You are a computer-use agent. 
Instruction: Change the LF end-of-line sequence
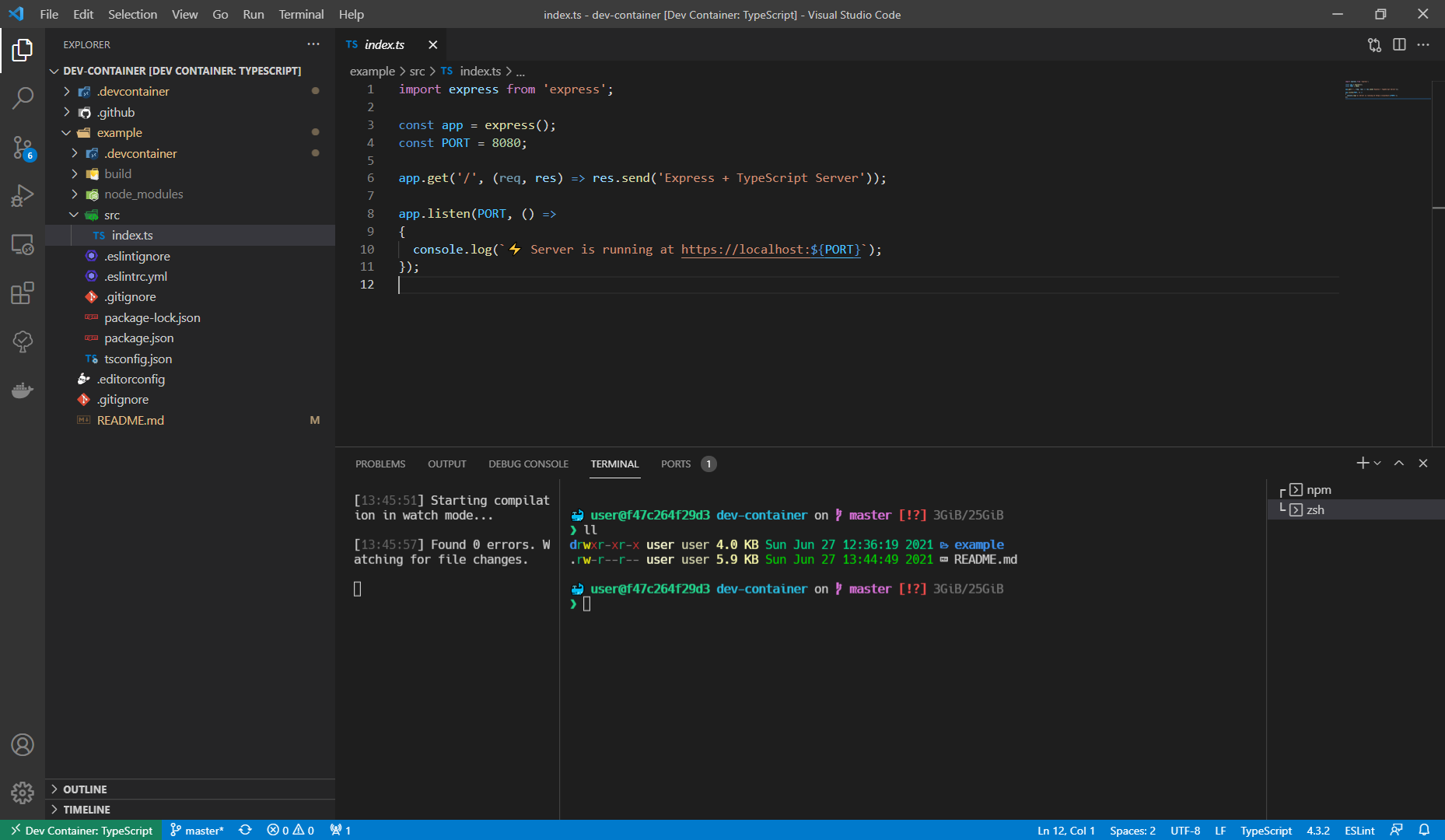[x=1220, y=831]
